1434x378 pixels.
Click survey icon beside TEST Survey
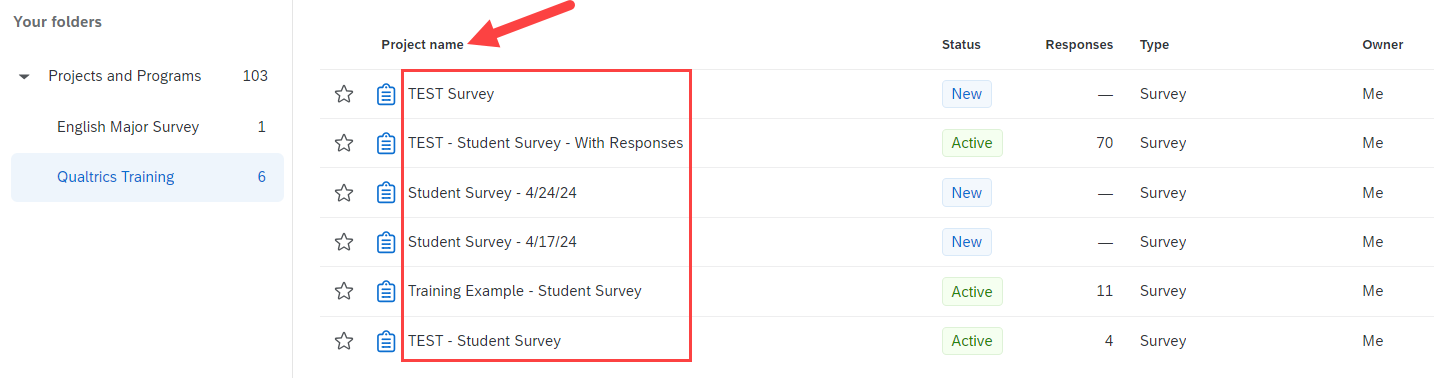coord(386,94)
